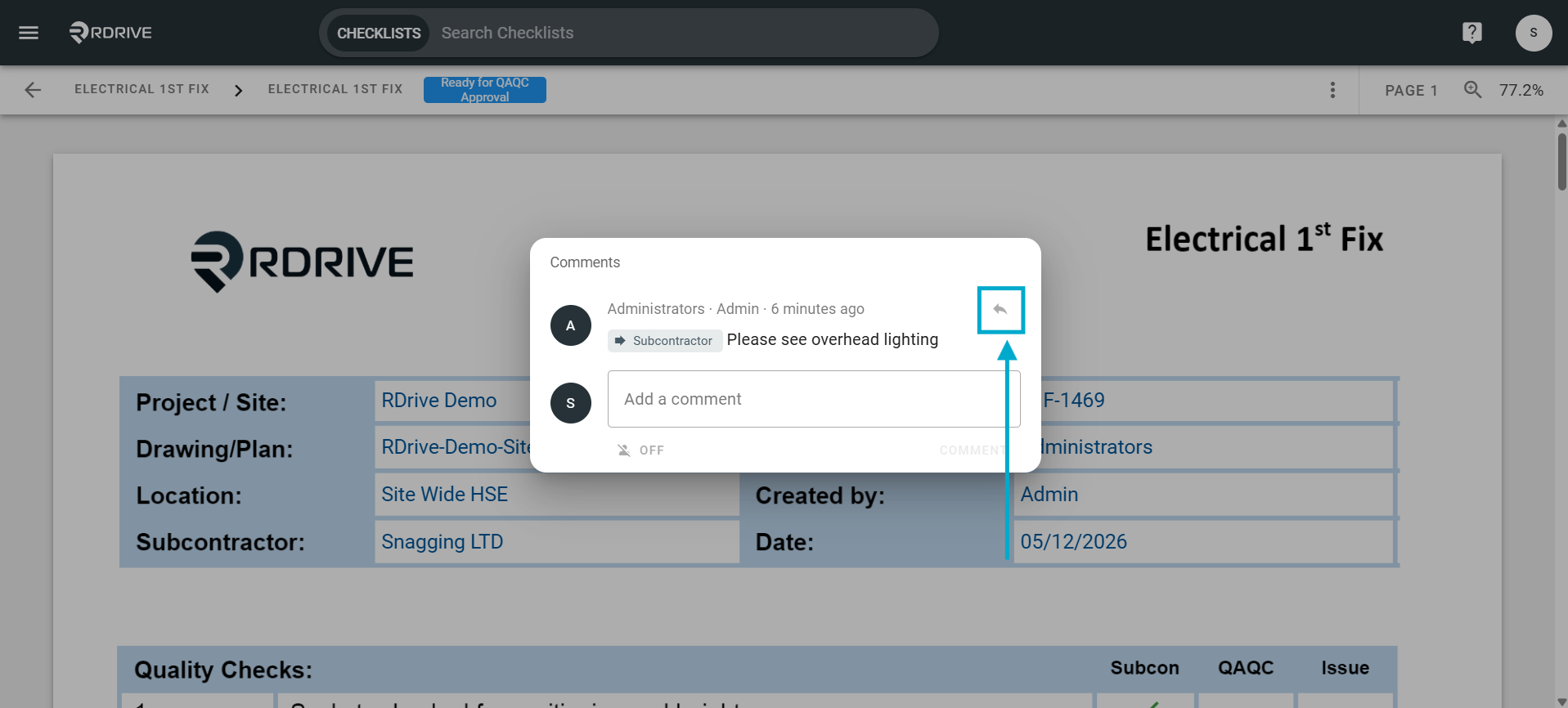Go back with the left arrow

click(33, 90)
